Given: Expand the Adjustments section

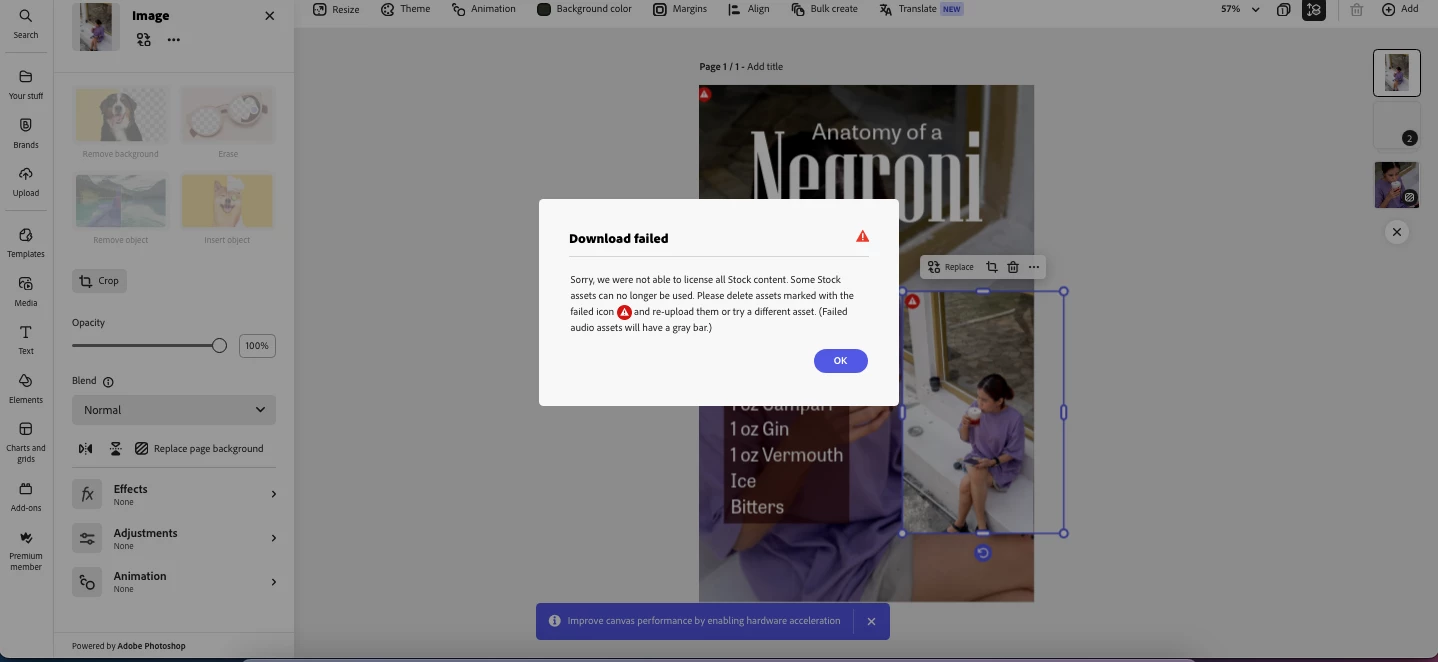Looking at the screenshot, I should (174, 538).
